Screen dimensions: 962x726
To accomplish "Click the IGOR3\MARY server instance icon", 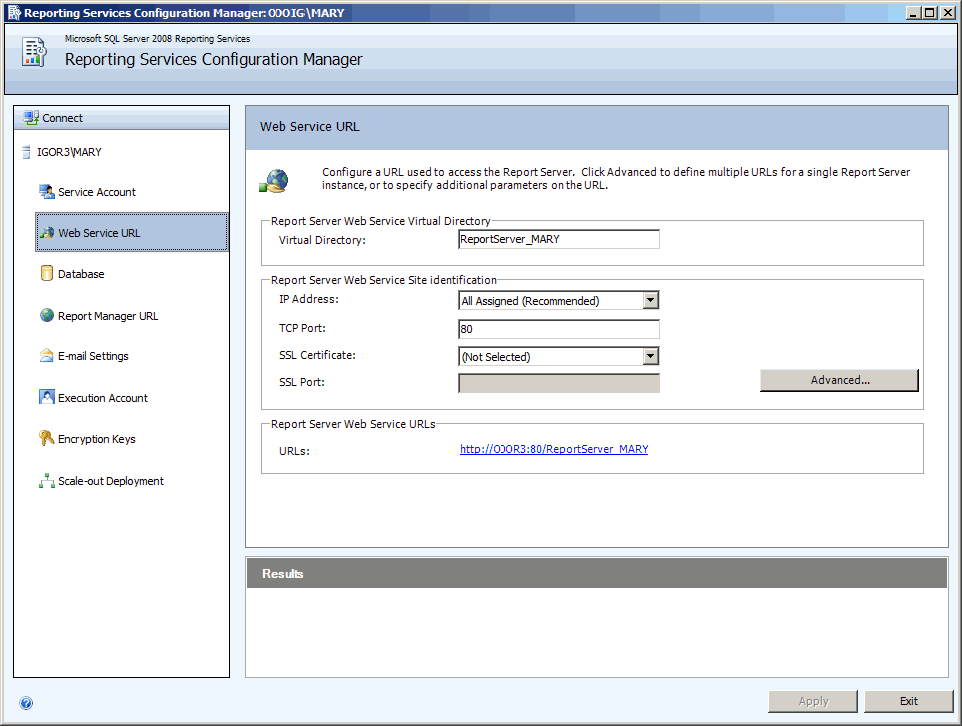I will tap(26, 152).
